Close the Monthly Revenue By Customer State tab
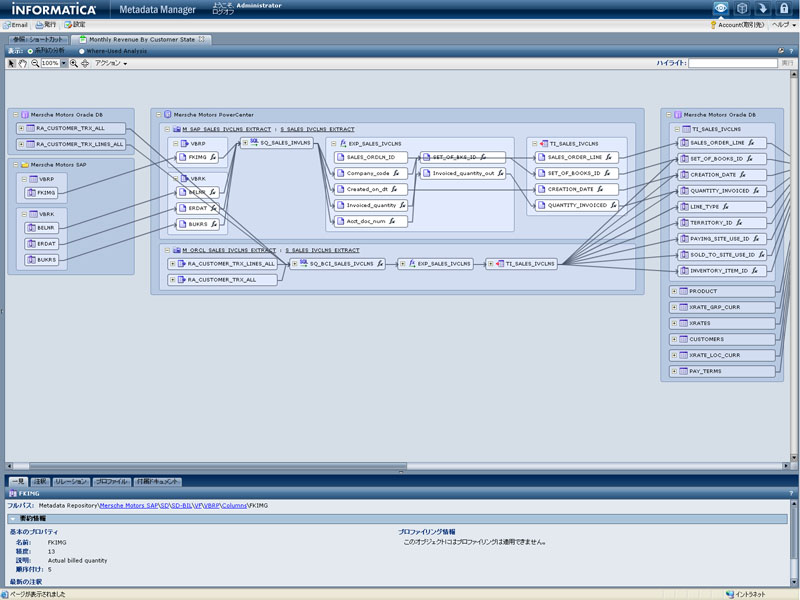Screen dimensions: 800x600 point(202,39)
